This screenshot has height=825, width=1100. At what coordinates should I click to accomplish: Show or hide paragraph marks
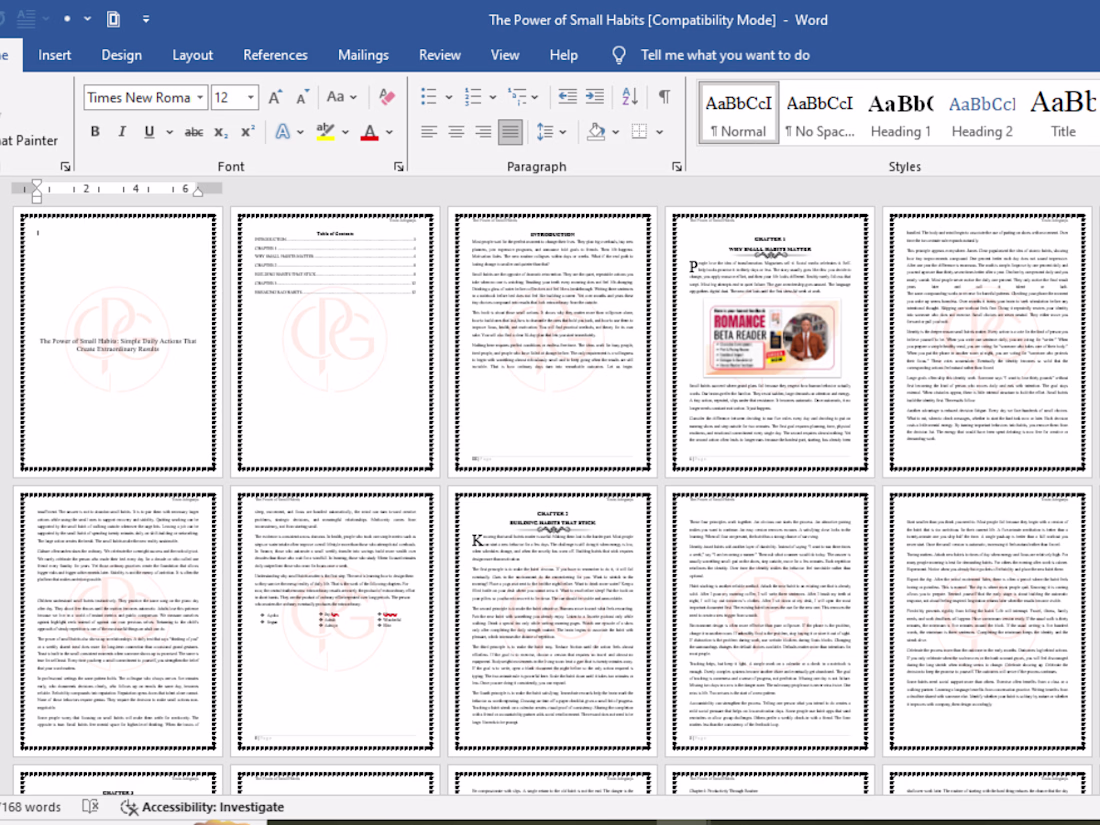pyautogui.click(x=664, y=97)
